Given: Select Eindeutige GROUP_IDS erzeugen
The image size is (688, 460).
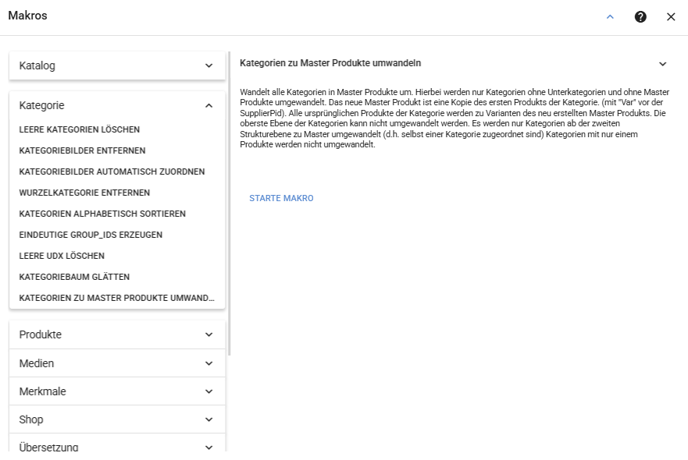Looking at the screenshot, I should click(90, 235).
